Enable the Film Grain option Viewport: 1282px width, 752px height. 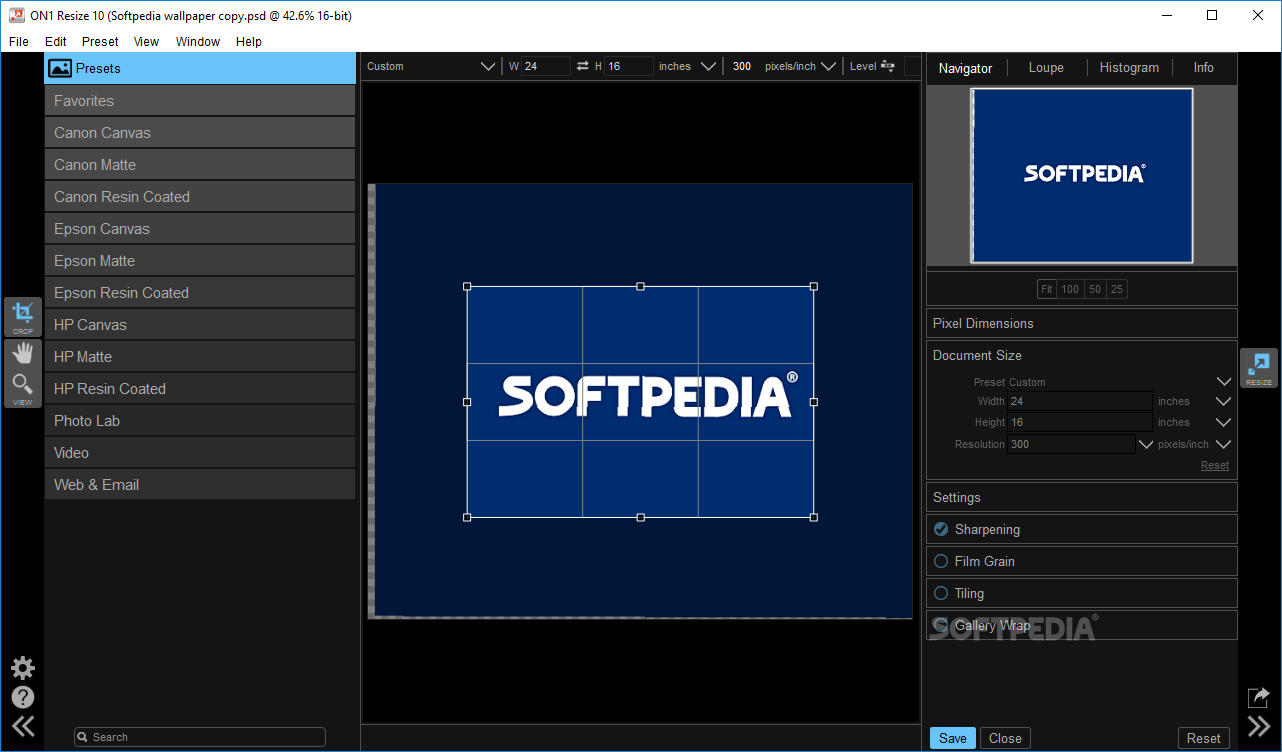(941, 561)
